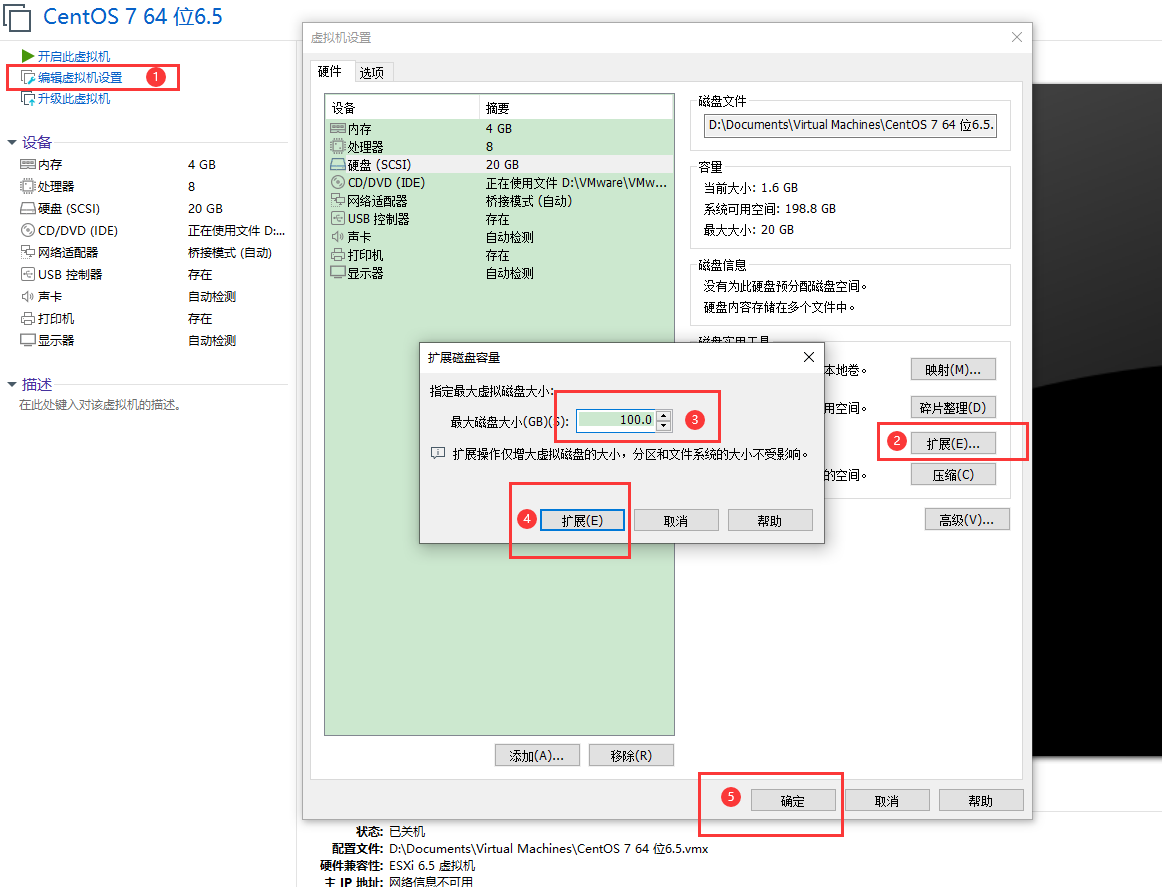Click 扩展(E)... button in disk utilities
1162x887 pixels.
click(x=953, y=443)
